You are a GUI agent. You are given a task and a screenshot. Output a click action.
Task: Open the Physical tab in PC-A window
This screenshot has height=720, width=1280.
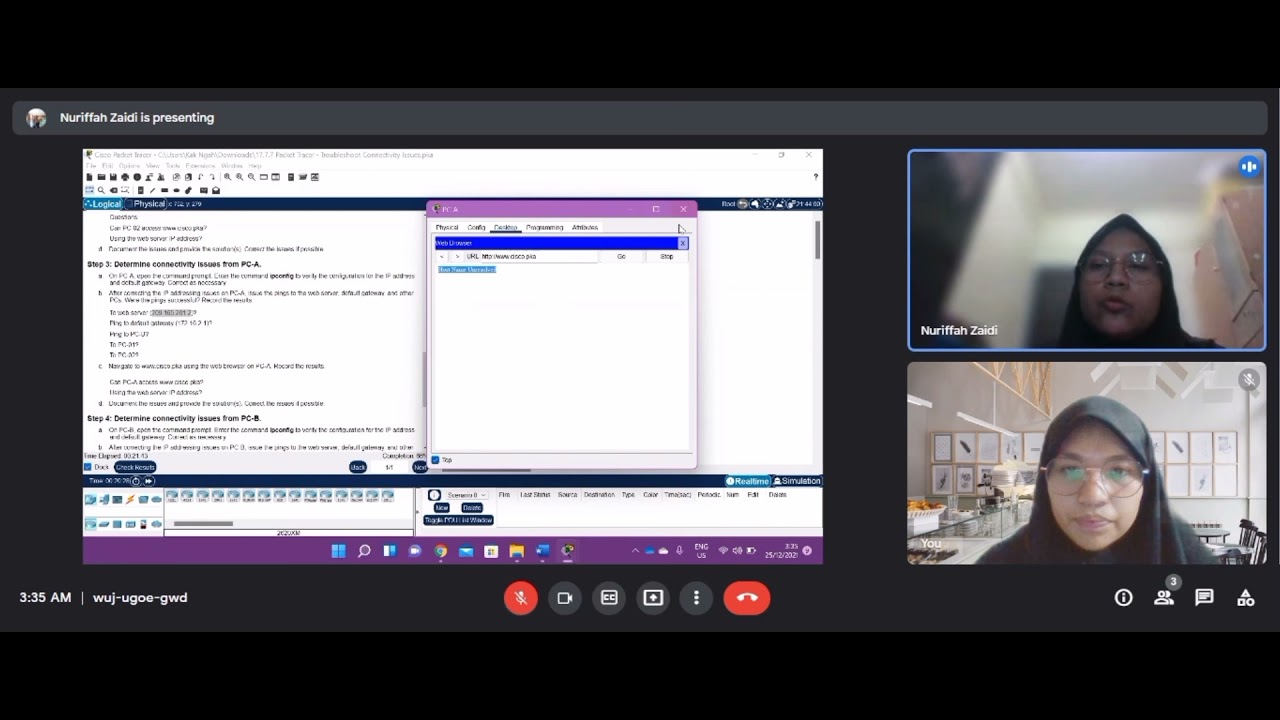pos(447,228)
